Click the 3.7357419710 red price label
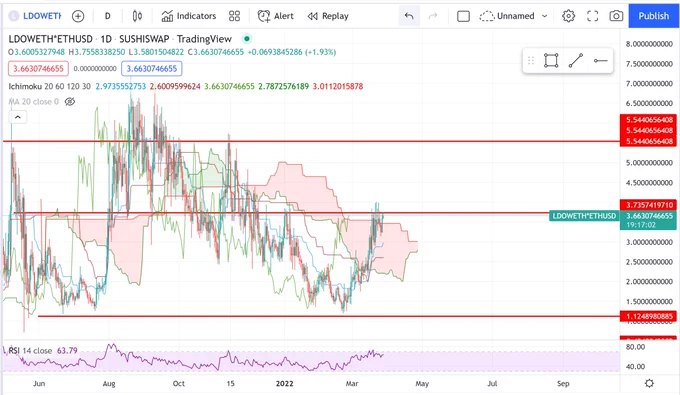The height and width of the screenshot is (395, 680). [x=649, y=205]
